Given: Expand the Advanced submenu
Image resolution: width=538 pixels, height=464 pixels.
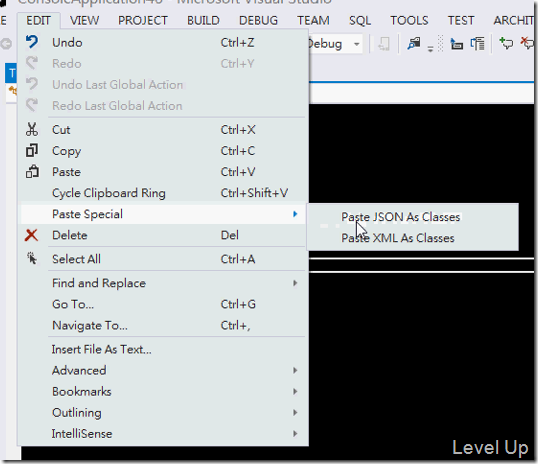Looking at the screenshot, I should point(295,370).
